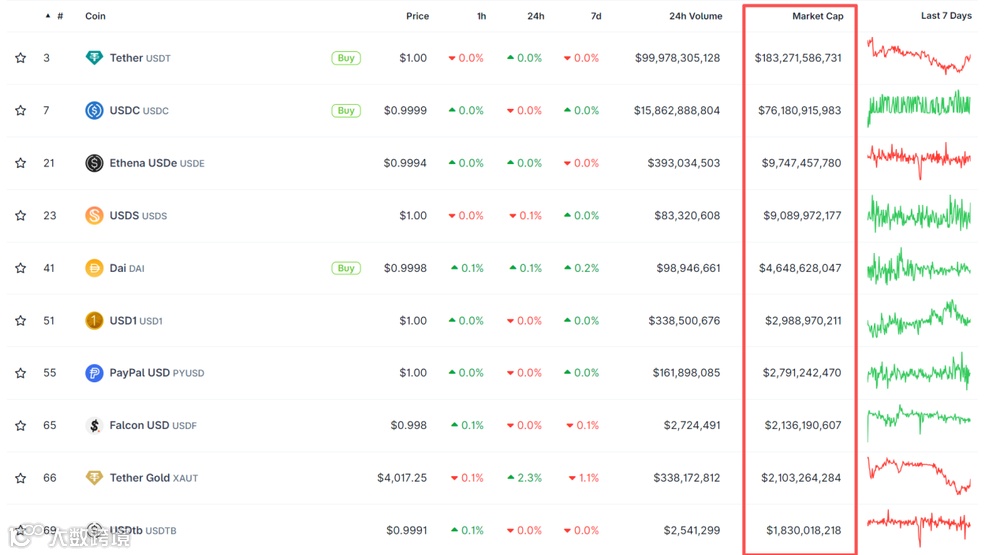Open the Ethena USDe coin link
This screenshot has height=555, width=1000.
point(157,163)
